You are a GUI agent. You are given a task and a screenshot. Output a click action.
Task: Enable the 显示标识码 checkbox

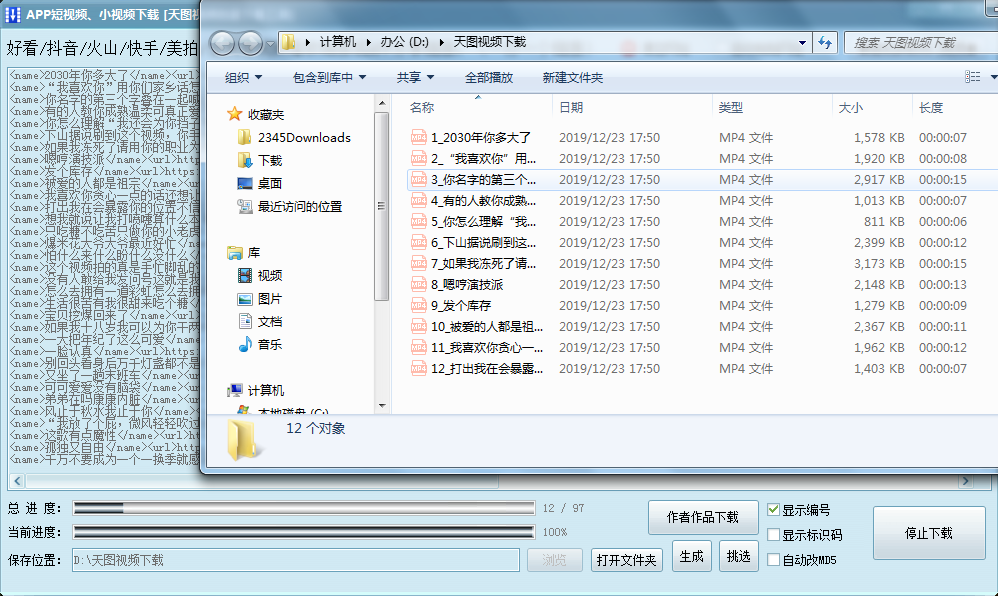(x=773, y=535)
